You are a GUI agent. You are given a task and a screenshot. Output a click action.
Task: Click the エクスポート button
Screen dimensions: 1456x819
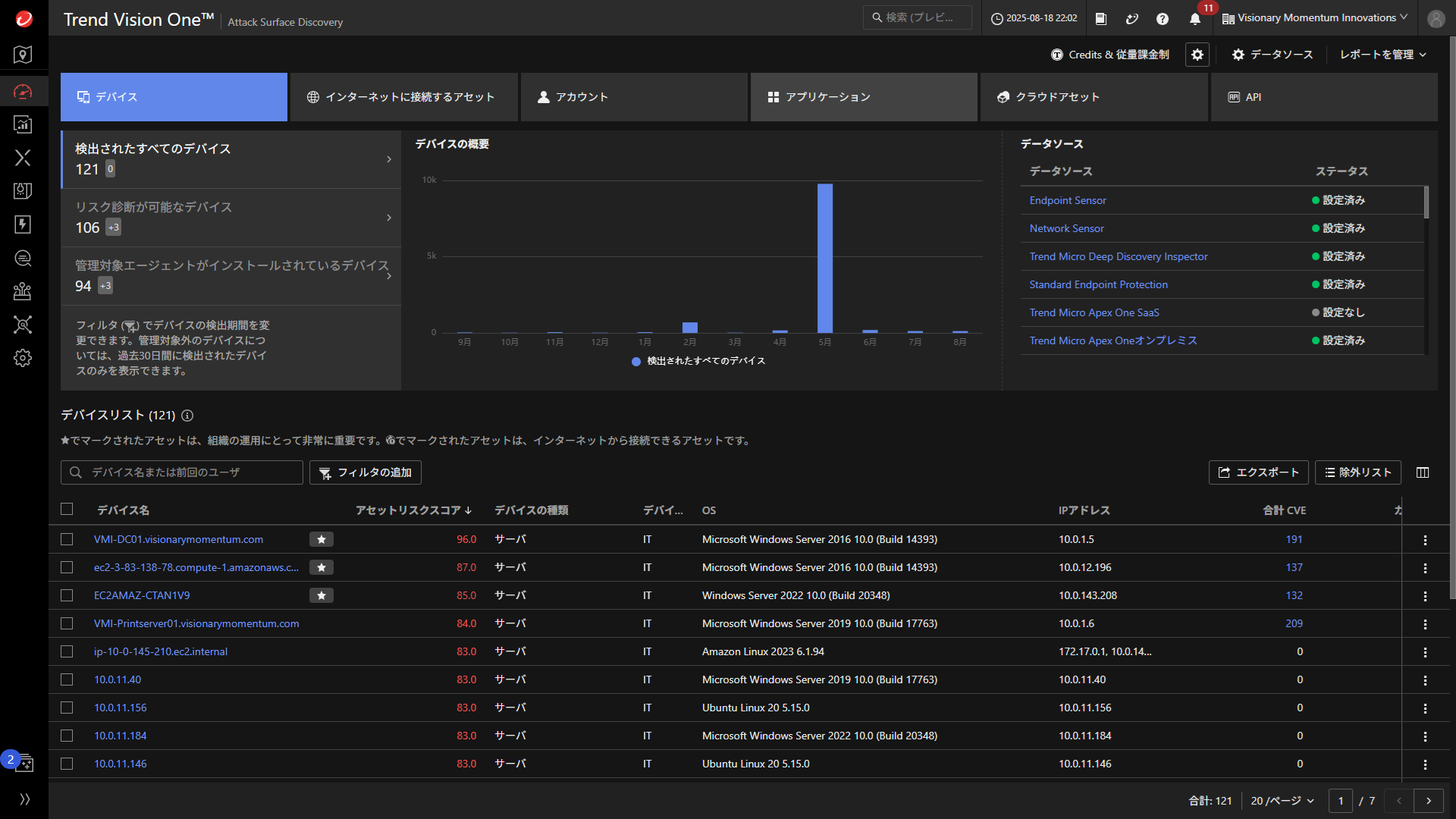(1258, 472)
